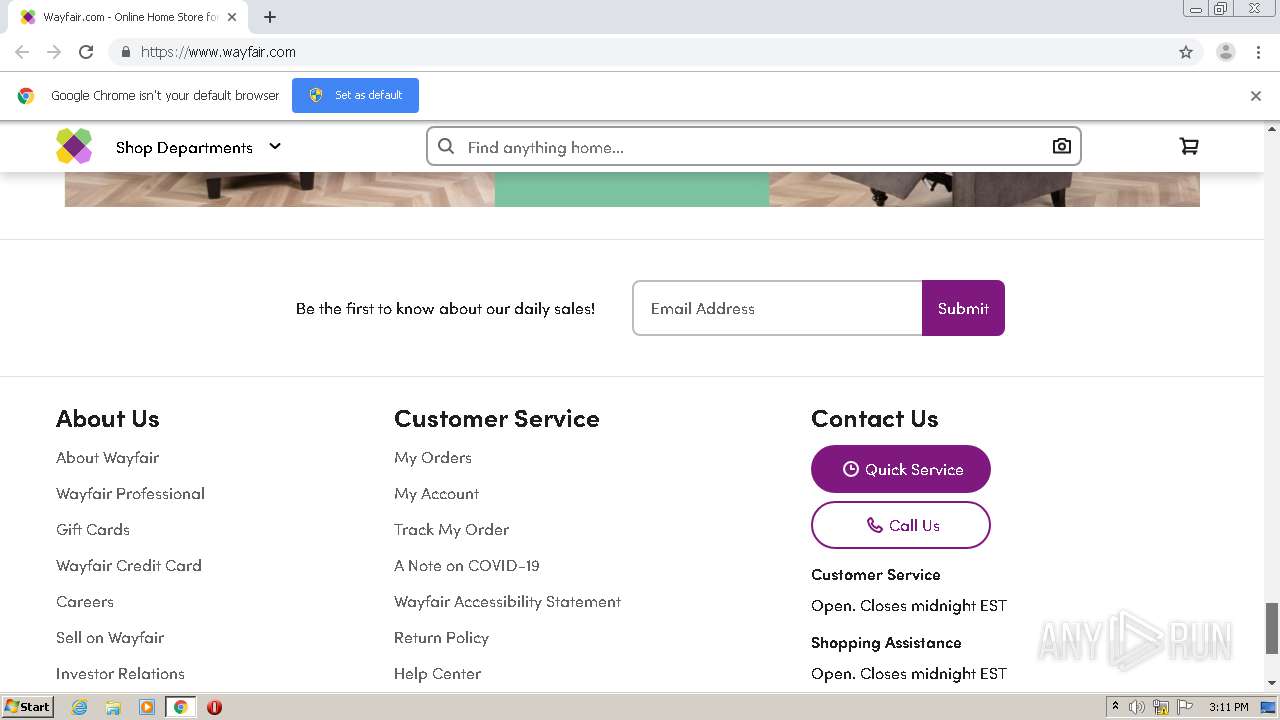Open Investor Relations link
1280x720 pixels.
(x=120, y=674)
